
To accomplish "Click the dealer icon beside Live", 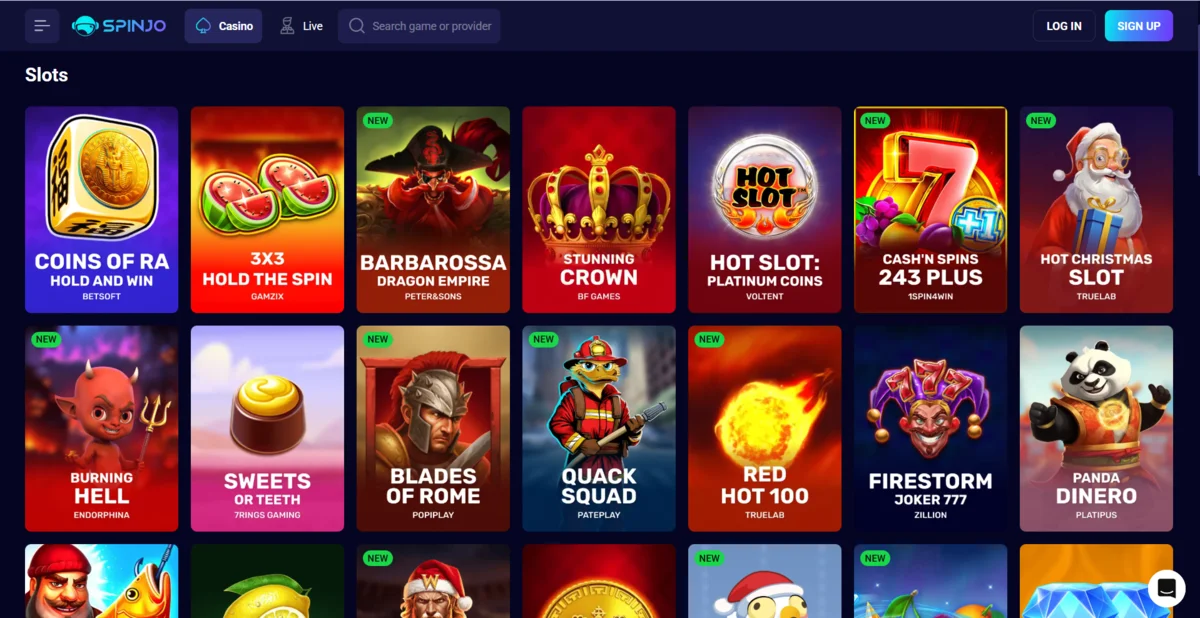I will (x=287, y=26).
